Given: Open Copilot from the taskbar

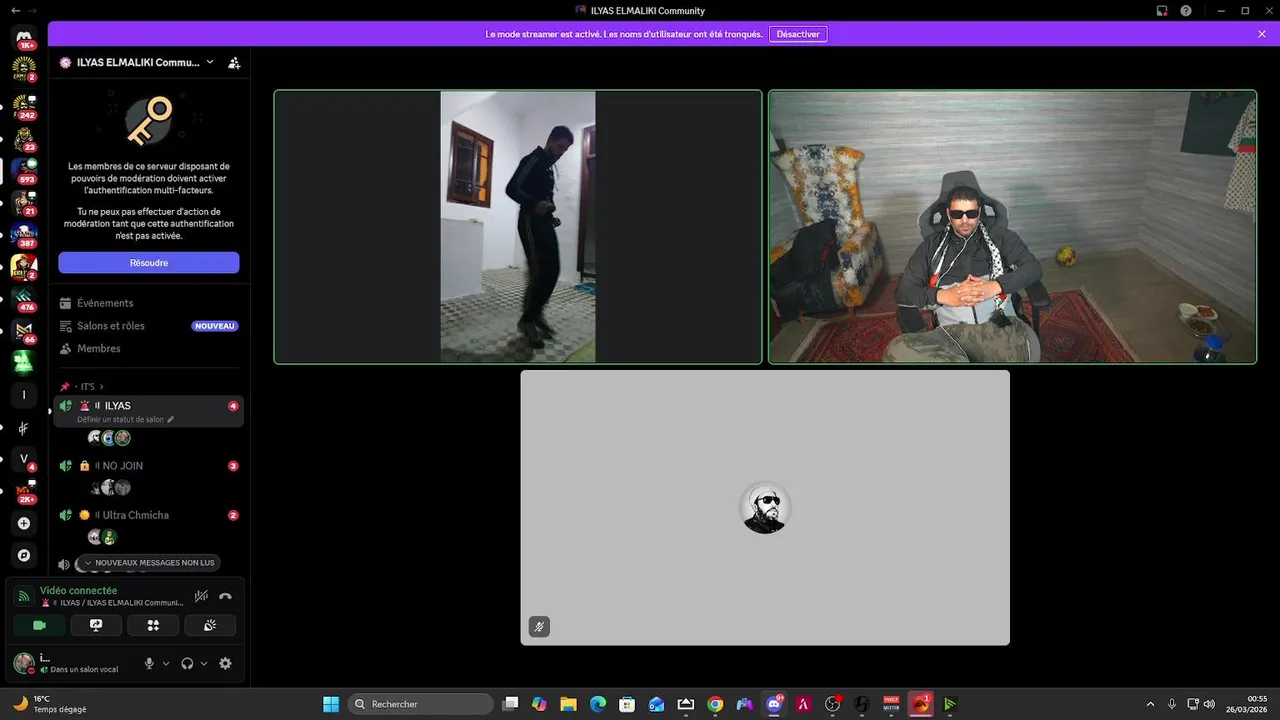Looking at the screenshot, I should coord(539,704).
